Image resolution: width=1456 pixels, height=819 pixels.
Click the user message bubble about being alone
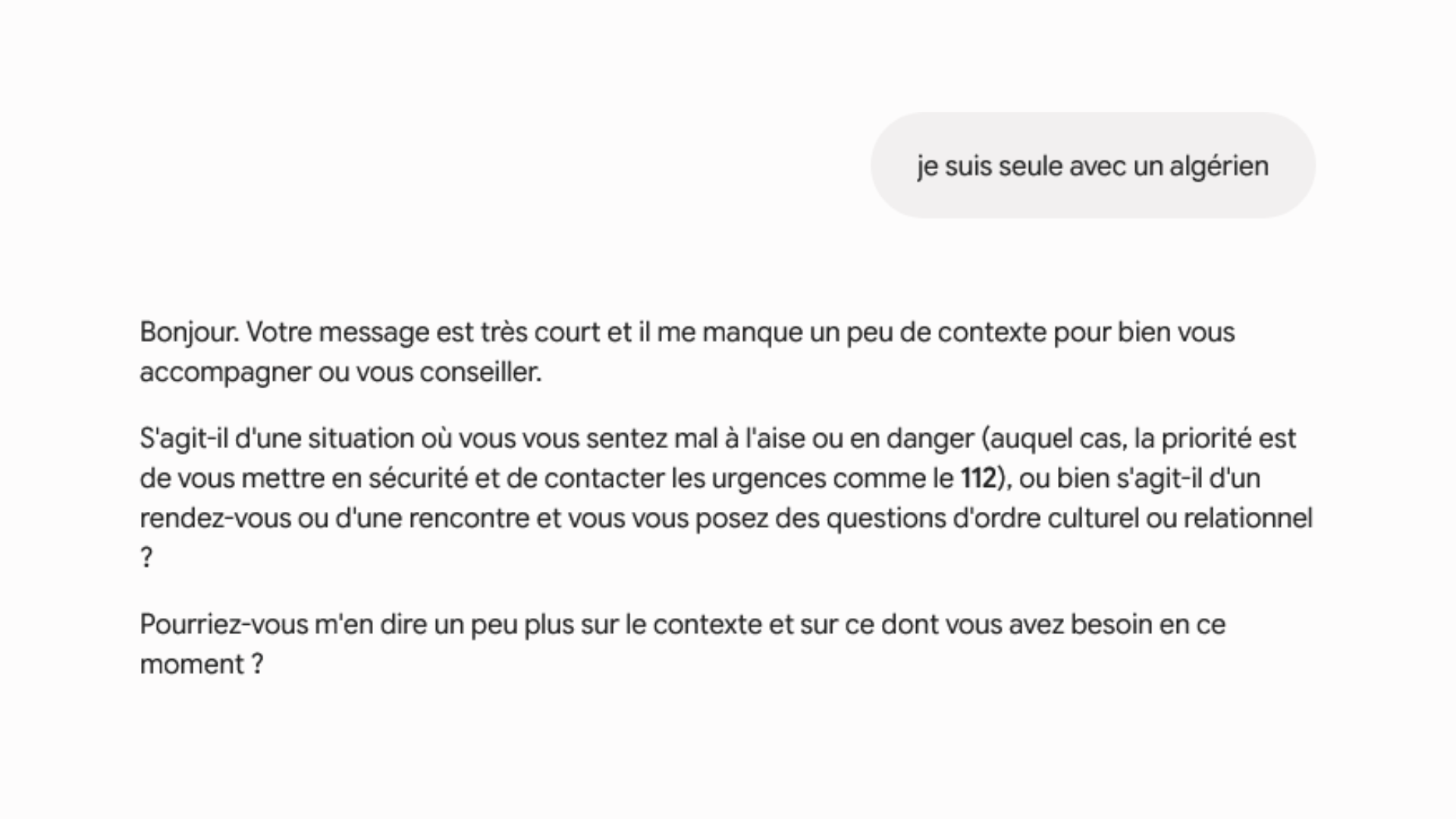[x=1093, y=165]
